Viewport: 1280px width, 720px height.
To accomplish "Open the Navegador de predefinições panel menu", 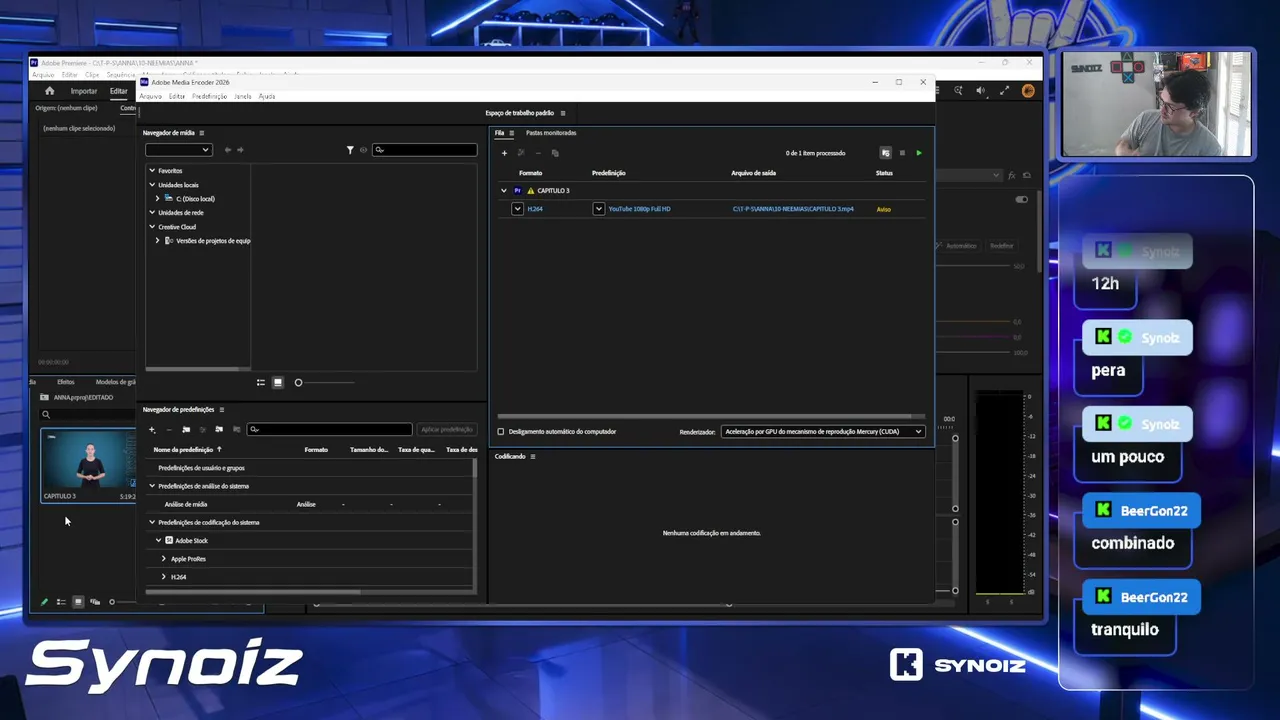I will [x=221, y=410].
